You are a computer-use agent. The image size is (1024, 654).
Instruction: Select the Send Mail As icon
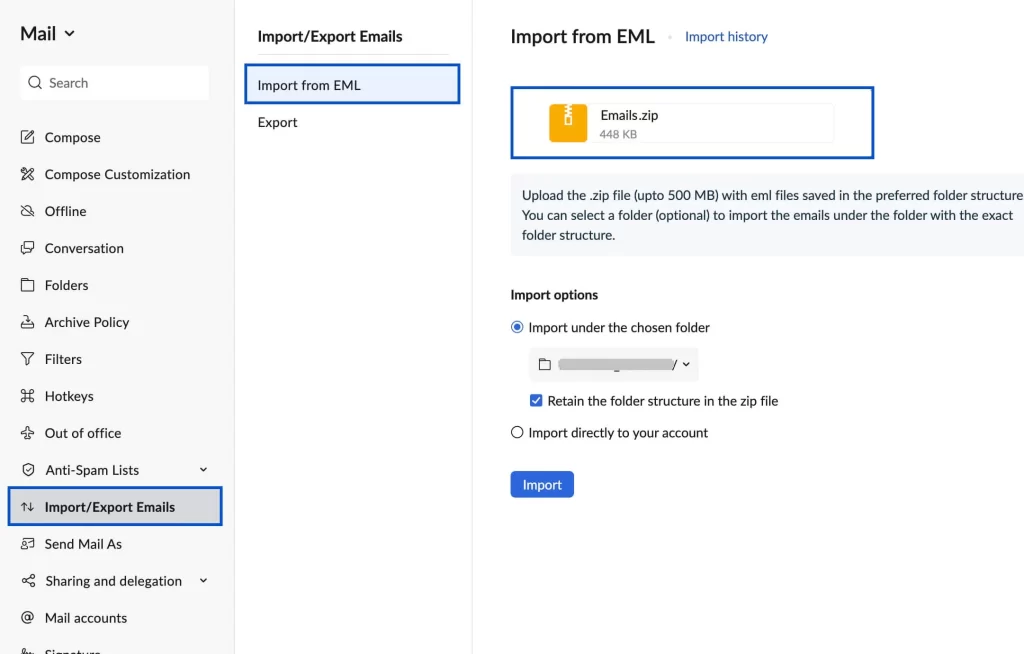pyautogui.click(x=28, y=544)
